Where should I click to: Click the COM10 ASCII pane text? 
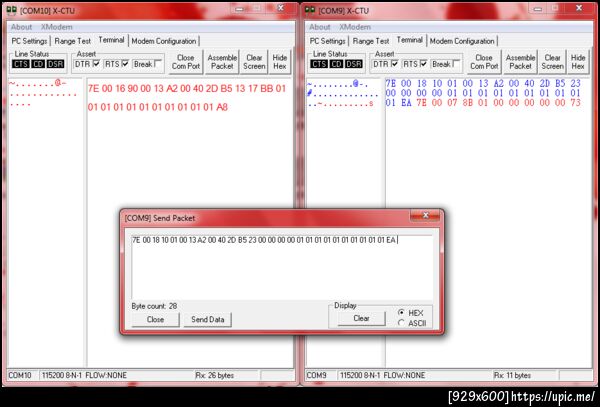coord(42,93)
